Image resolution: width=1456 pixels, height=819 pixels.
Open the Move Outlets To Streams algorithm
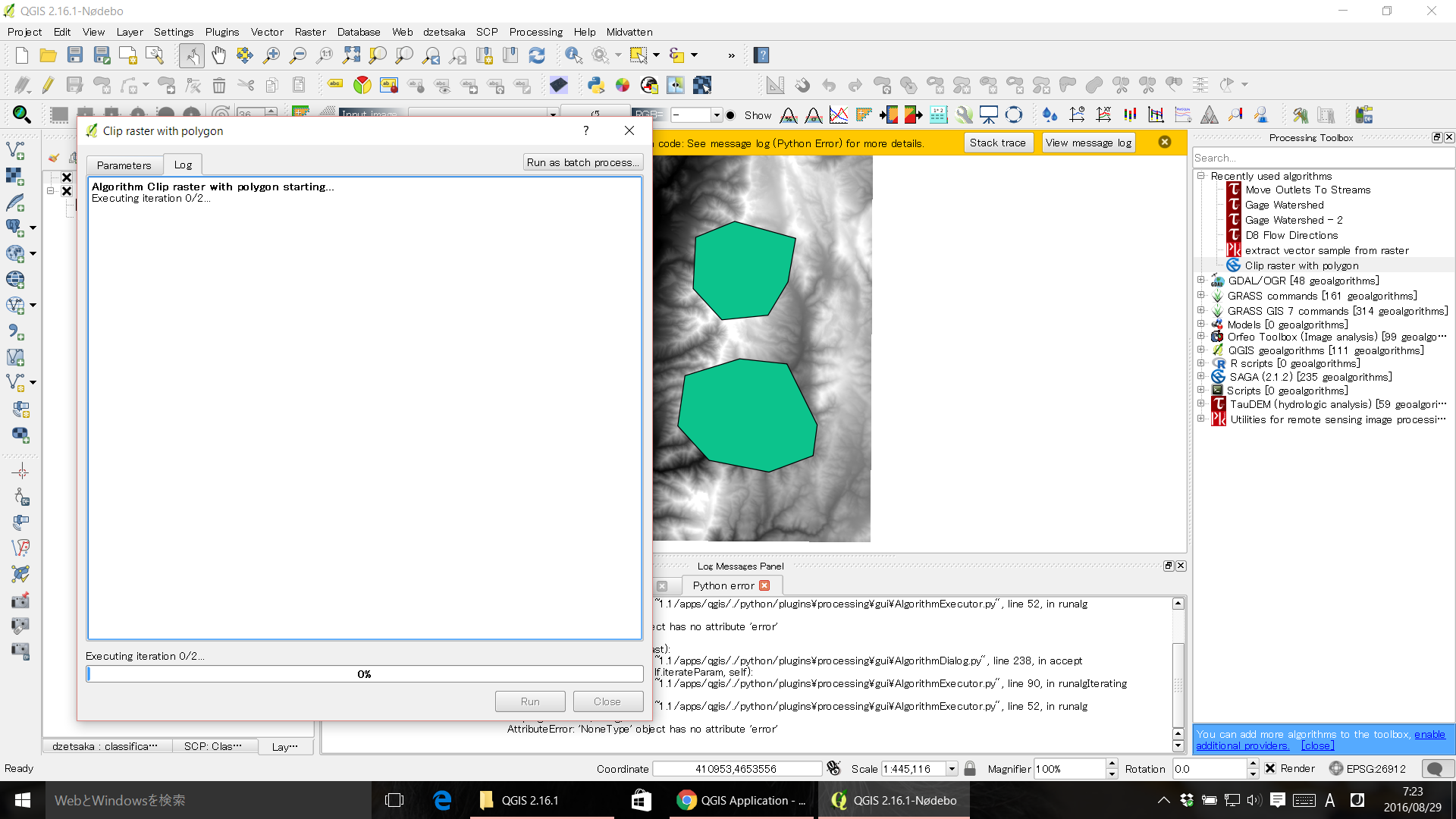[x=1307, y=190]
